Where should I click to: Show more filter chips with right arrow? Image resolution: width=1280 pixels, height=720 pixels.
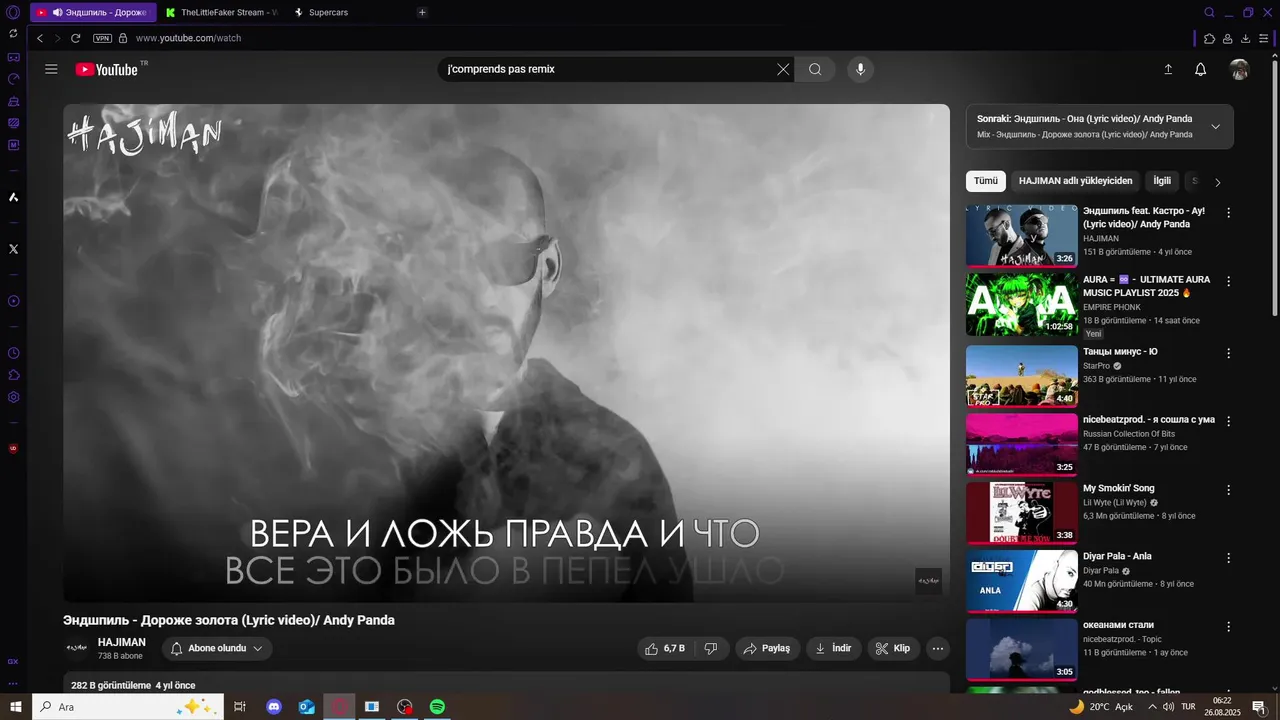(1217, 182)
